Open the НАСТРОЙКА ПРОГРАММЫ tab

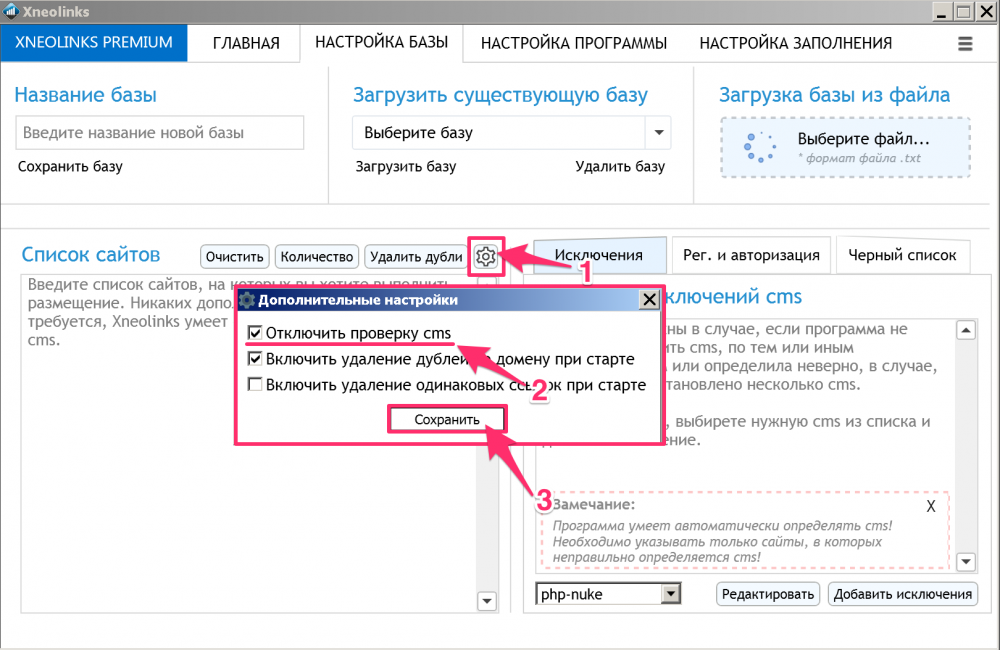point(574,43)
